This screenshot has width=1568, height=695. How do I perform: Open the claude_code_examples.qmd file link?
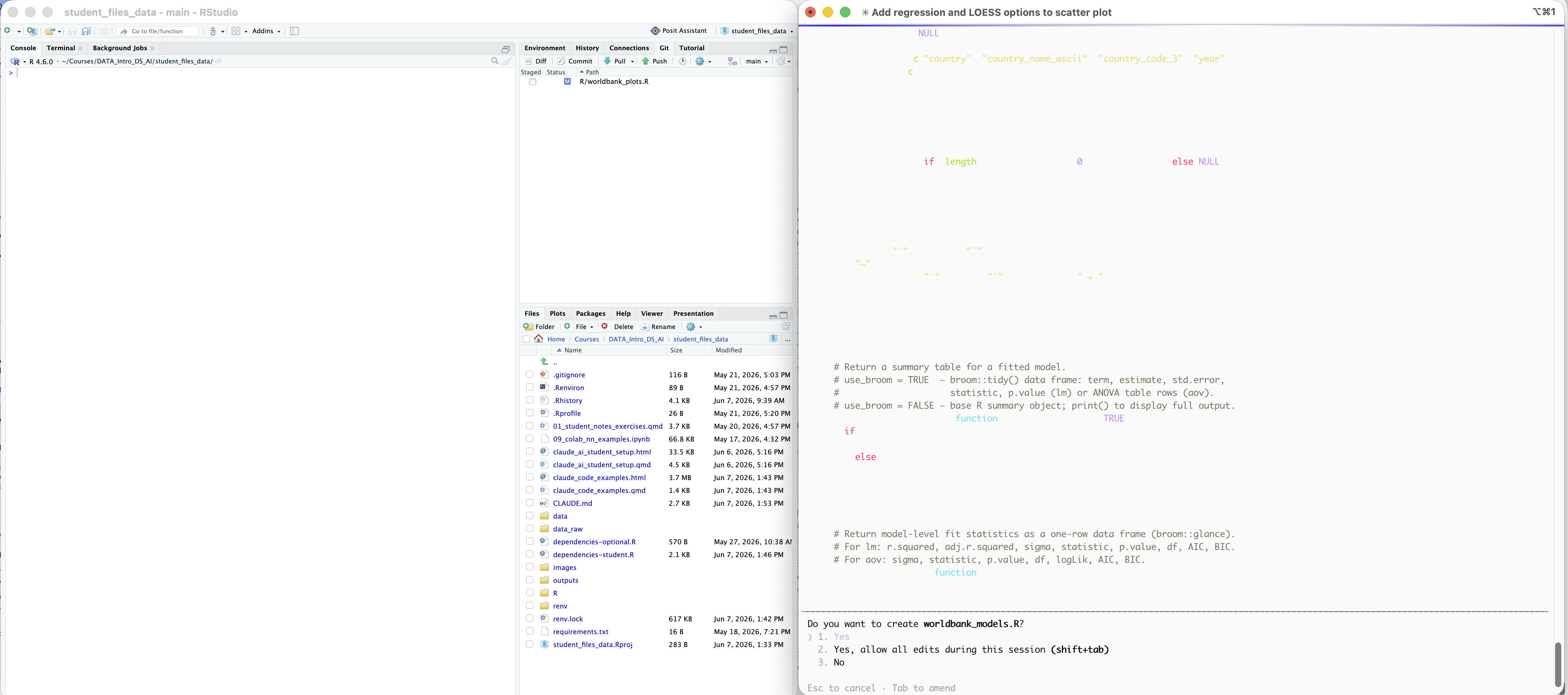pyautogui.click(x=599, y=491)
